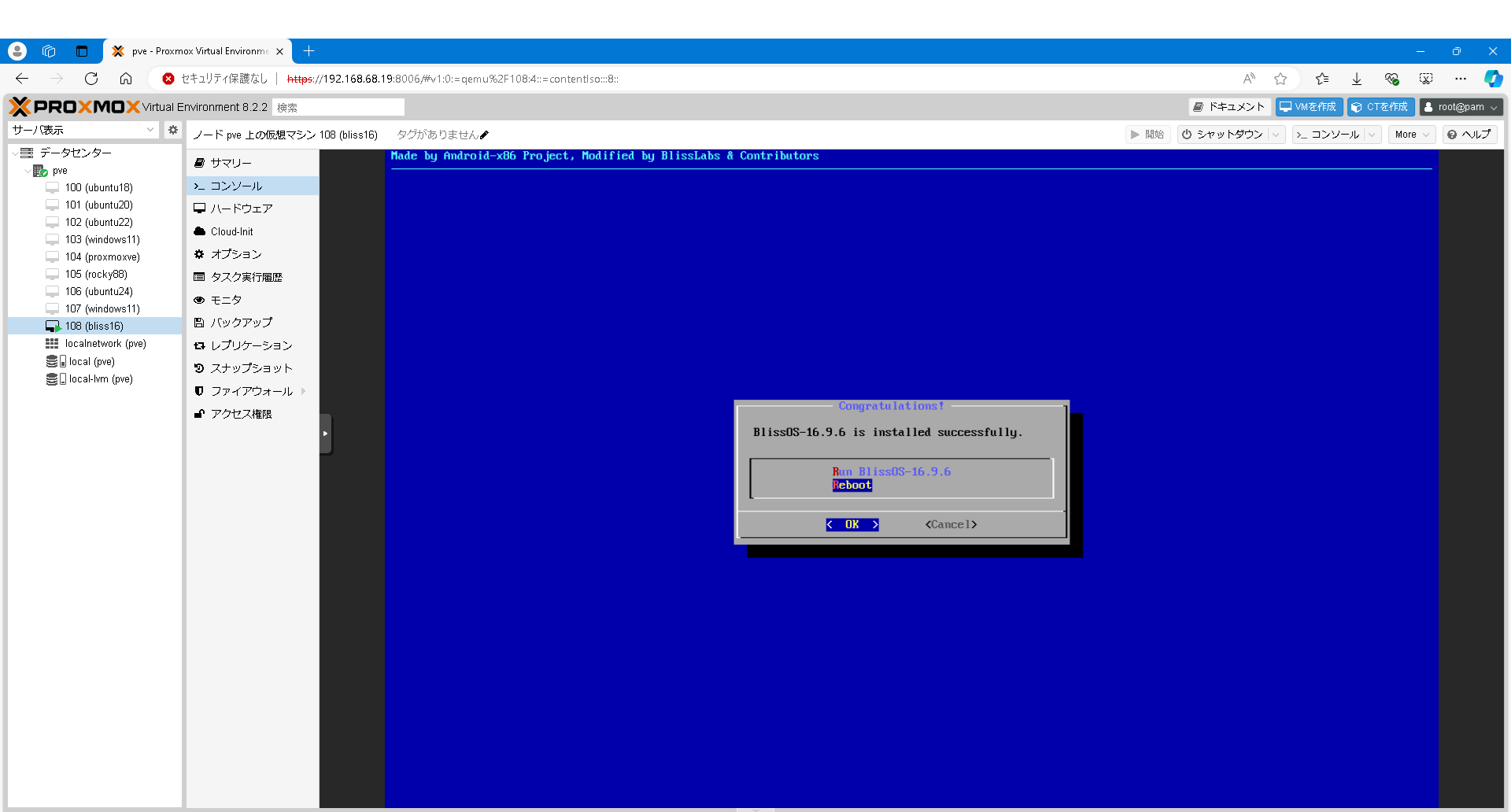Image resolution: width=1511 pixels, height=812 pixels.
Task: Click the VMを作成 button
Action: [x=1309, y=107]
